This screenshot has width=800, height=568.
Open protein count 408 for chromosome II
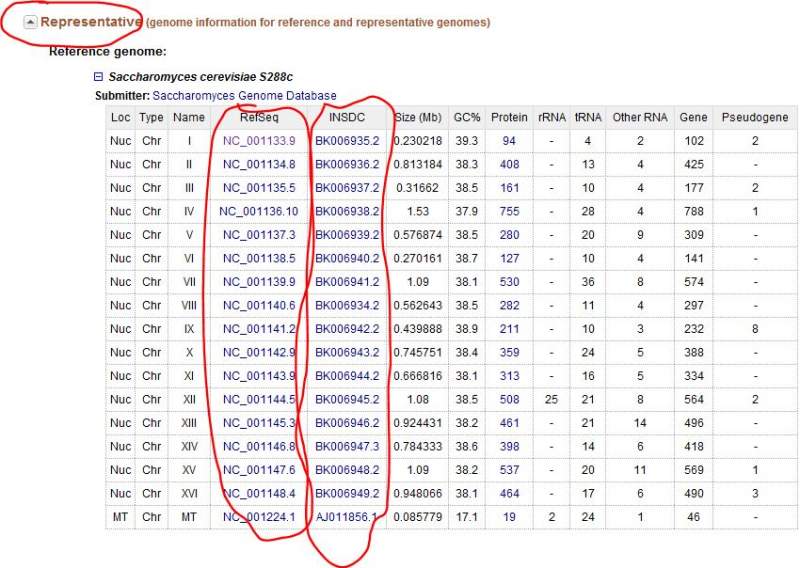[x=509, y=164]
